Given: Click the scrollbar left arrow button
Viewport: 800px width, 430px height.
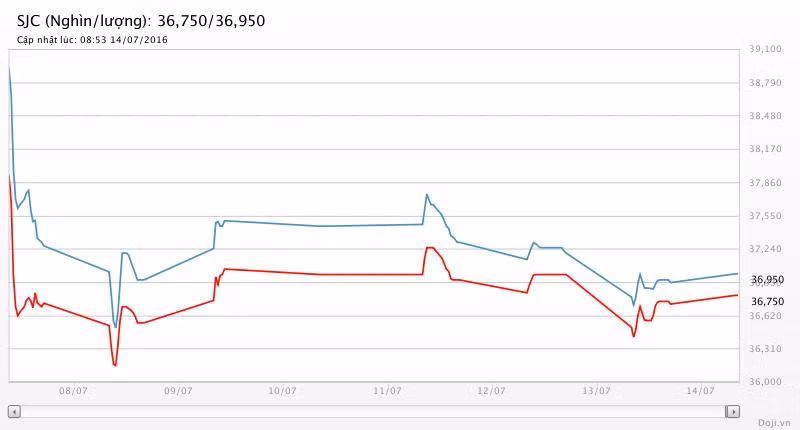Looking at the screenshot, I should pos(14,411).
